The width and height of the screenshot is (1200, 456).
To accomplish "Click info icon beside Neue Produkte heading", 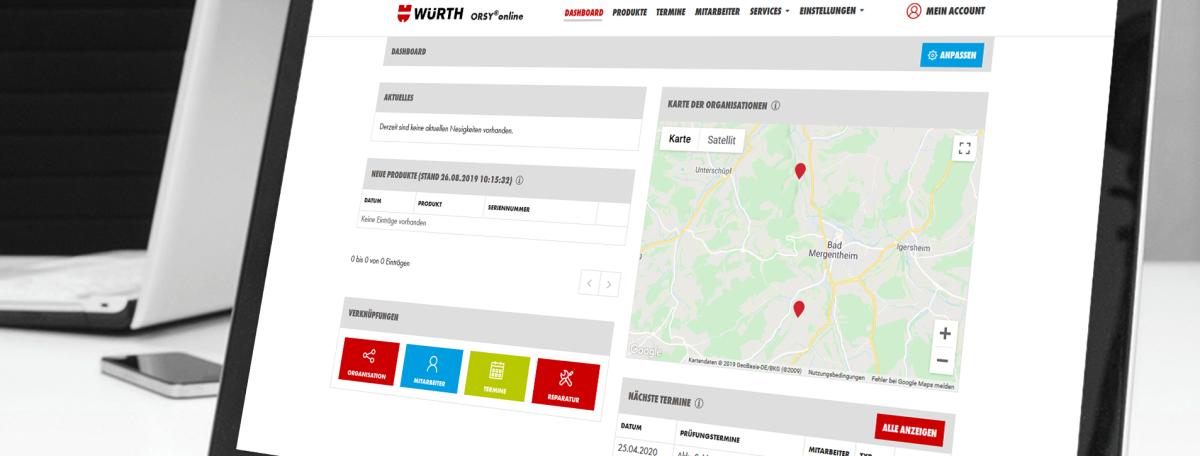I will [x=519, y=181].
